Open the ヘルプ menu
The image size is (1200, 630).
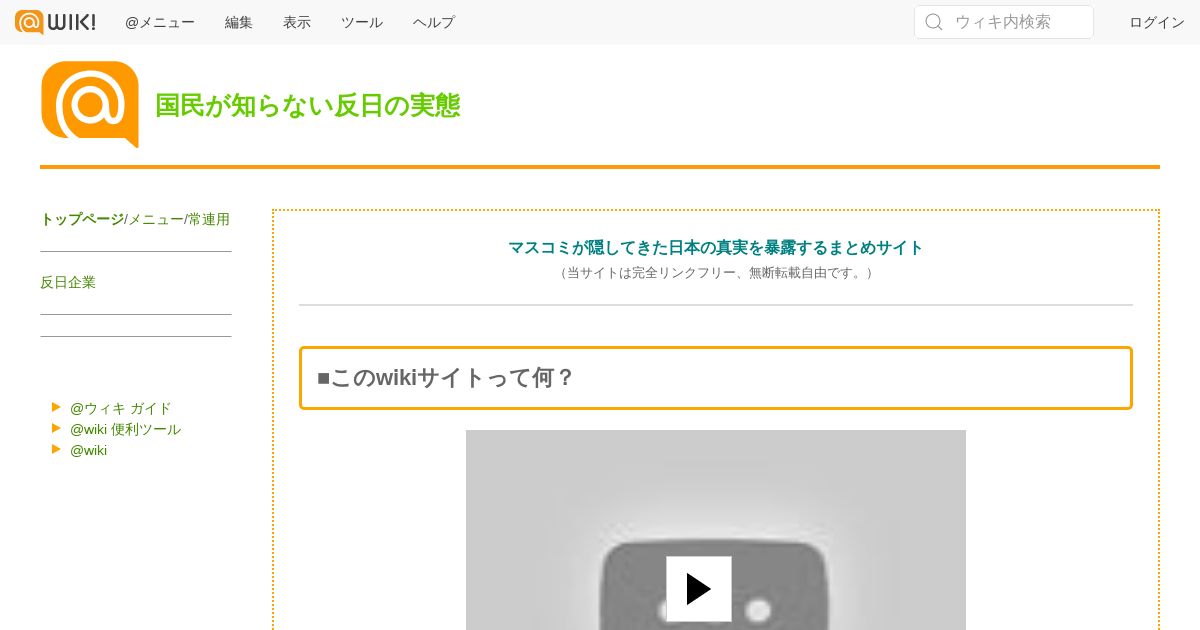click(x=434, y=22)
